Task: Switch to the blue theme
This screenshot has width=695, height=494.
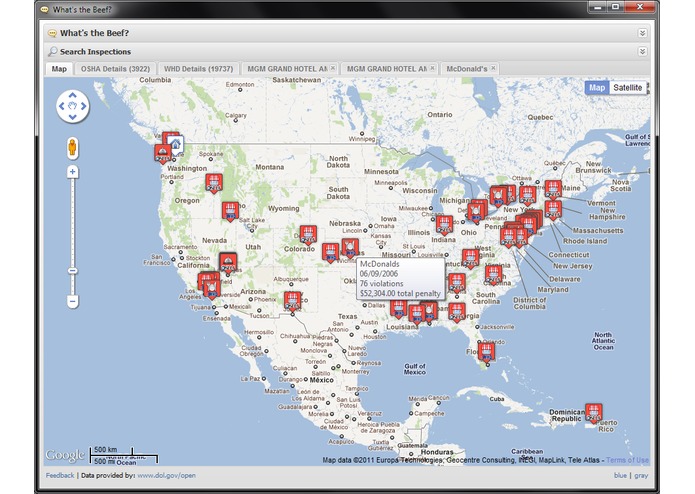Action: point(620,475)
